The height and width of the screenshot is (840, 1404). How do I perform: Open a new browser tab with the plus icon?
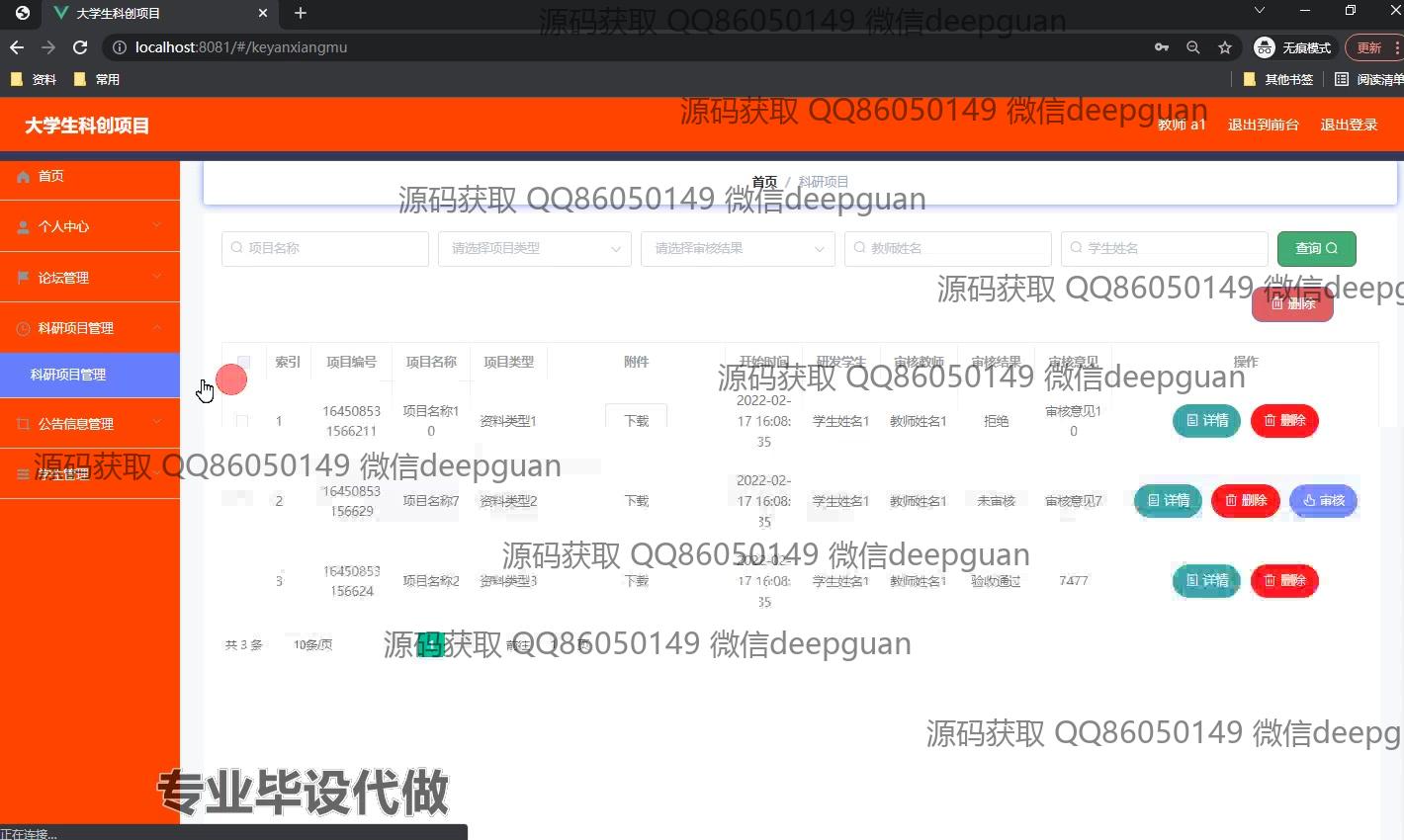pyautogui.click(x=301, y=13)
